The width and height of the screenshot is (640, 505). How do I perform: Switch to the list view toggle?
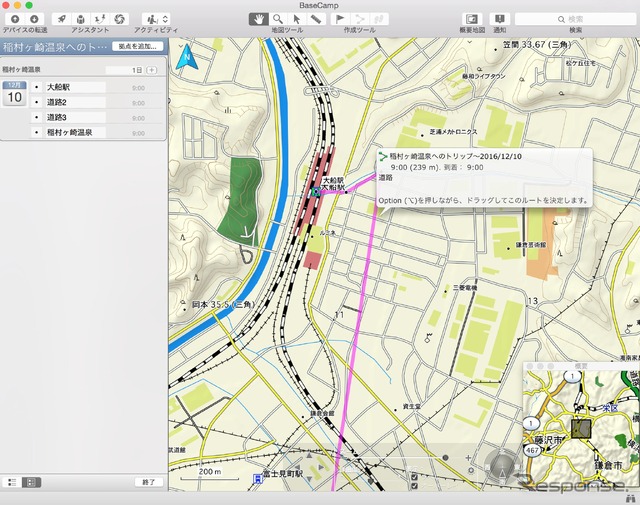(12, 483)
